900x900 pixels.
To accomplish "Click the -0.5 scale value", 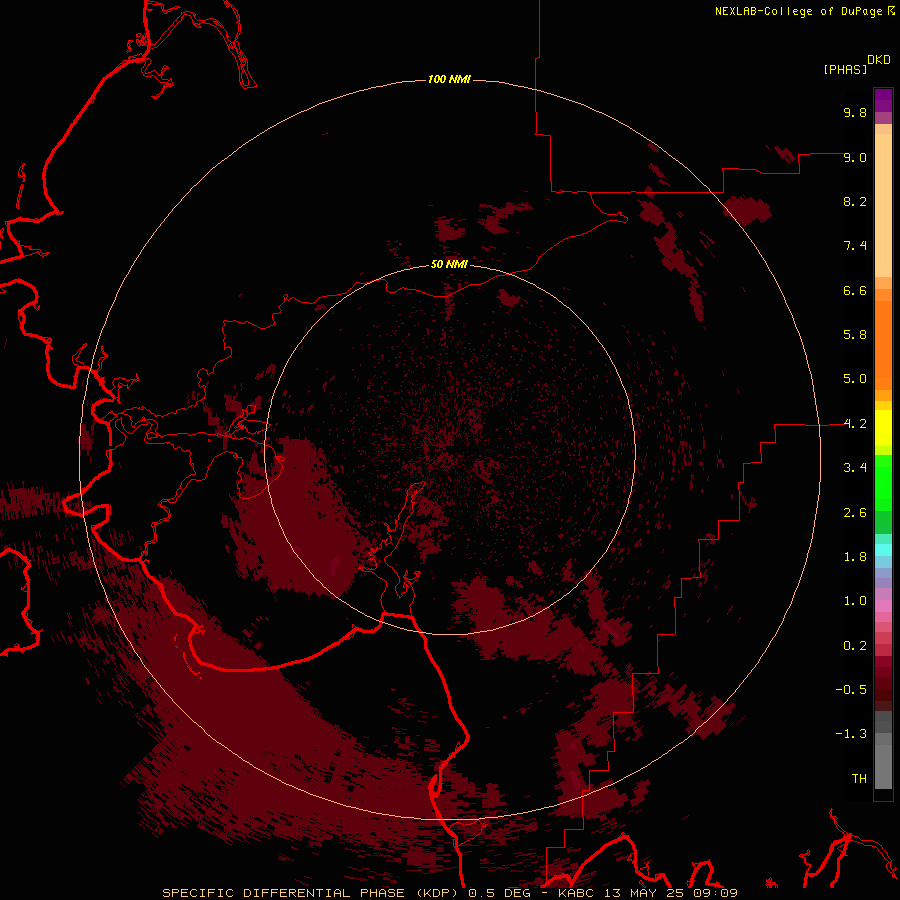I will [851, 690].
